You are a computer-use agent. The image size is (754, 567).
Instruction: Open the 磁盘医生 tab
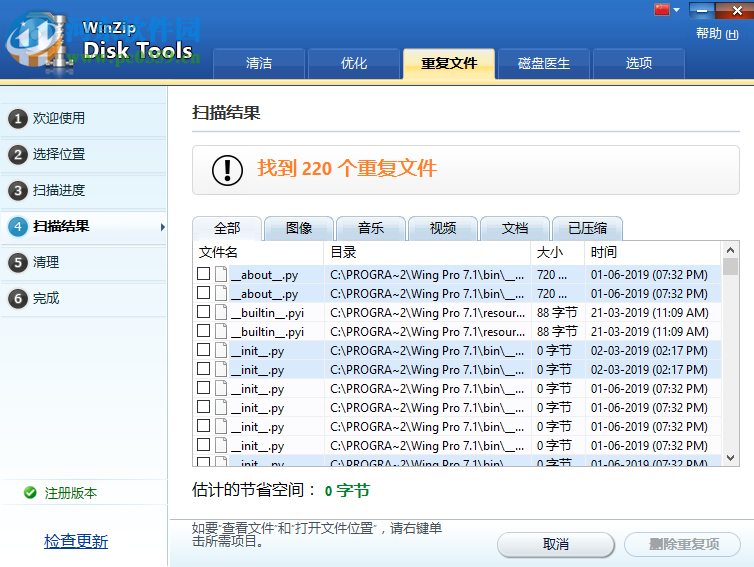point(544,63)
